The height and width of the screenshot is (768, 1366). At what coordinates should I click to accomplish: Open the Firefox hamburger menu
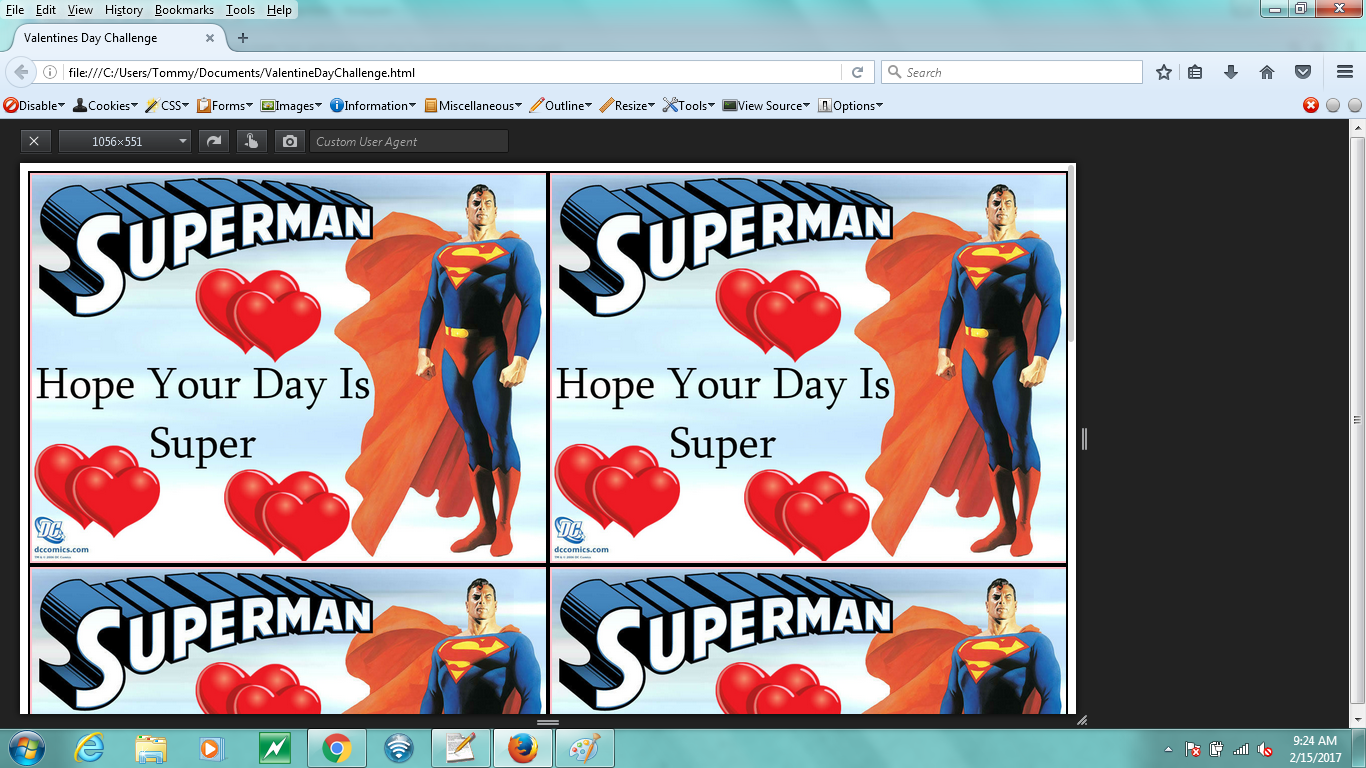click(x=1345, y=72)
